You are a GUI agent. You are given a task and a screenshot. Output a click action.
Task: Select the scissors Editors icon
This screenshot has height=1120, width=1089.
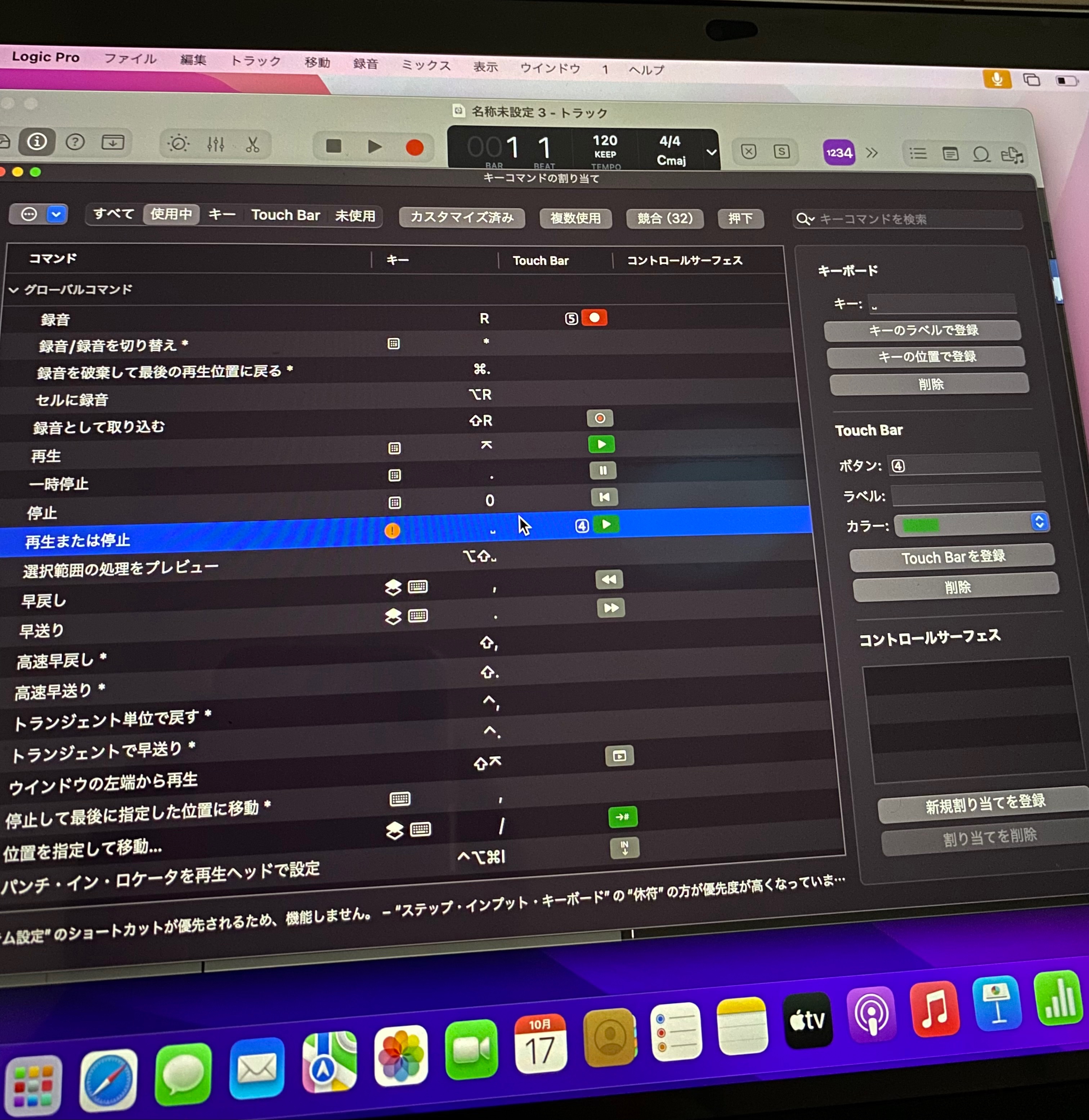(252, 145)
